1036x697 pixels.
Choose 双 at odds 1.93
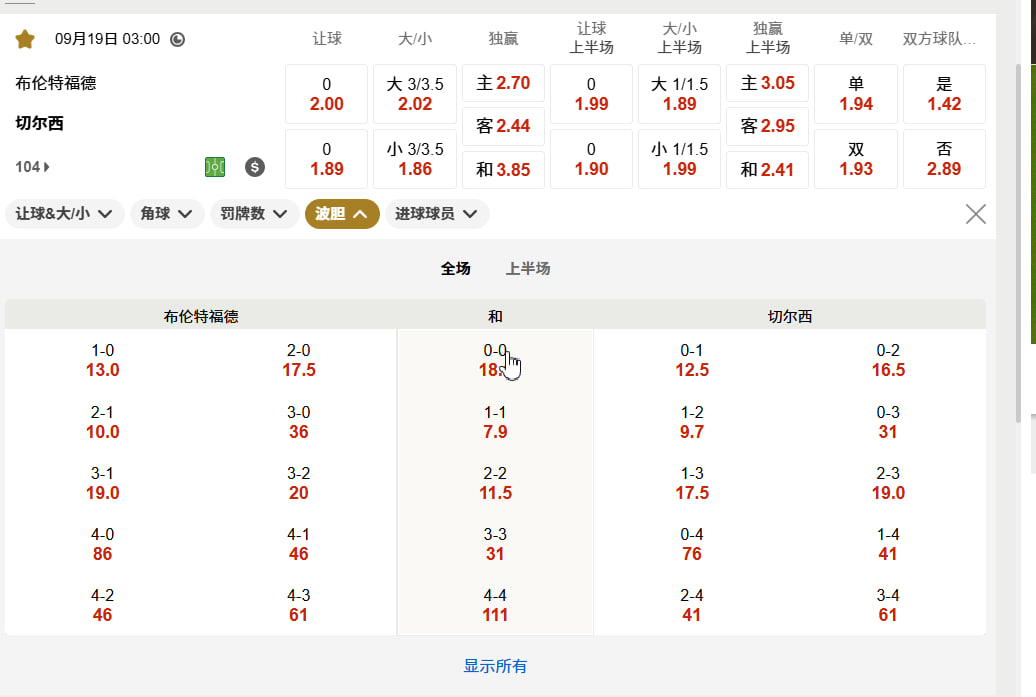856,159
